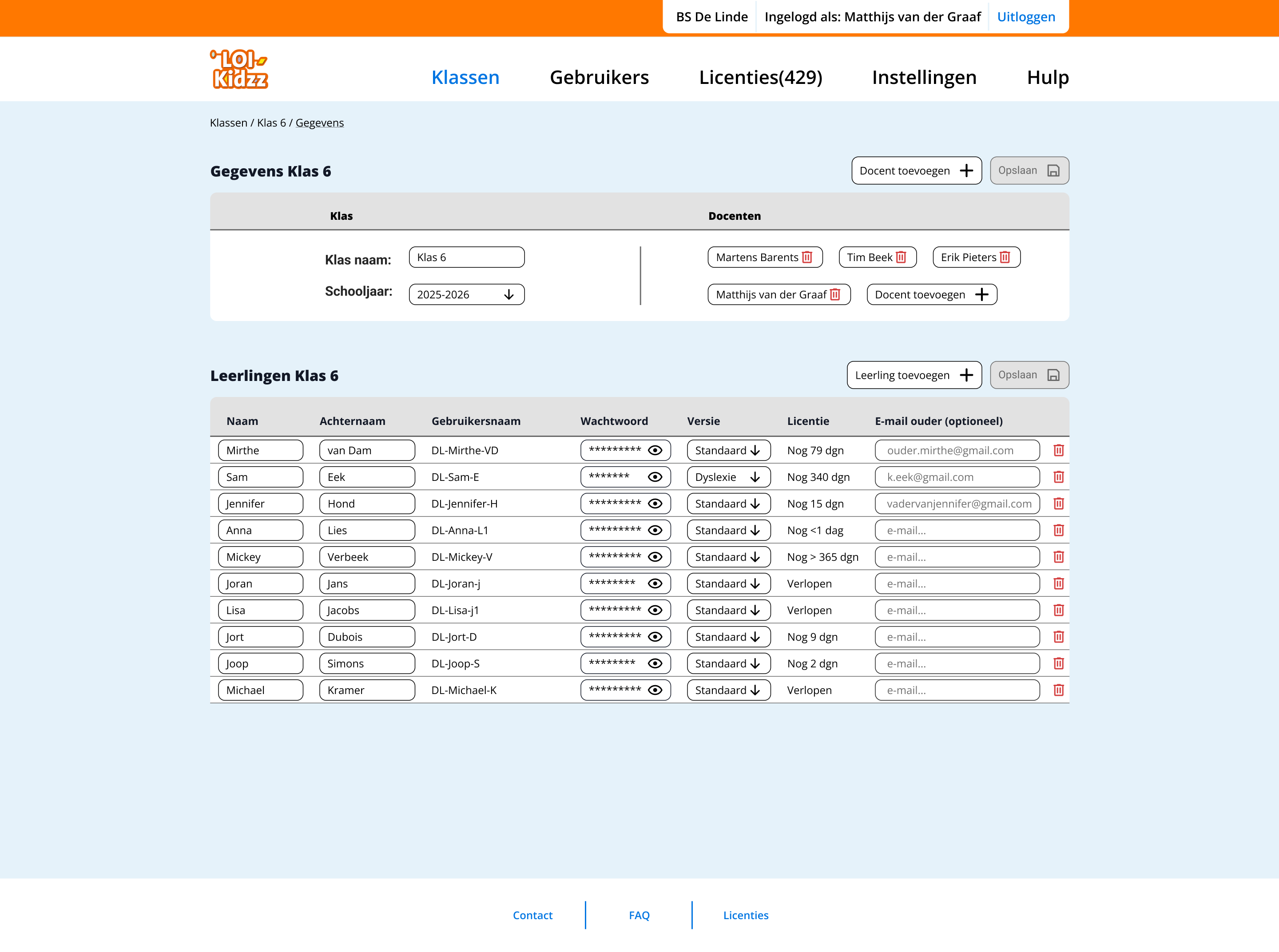Delete student row Anna Lies
The width and height of the screenshot is (1279, 952).
pos(1058,530)
